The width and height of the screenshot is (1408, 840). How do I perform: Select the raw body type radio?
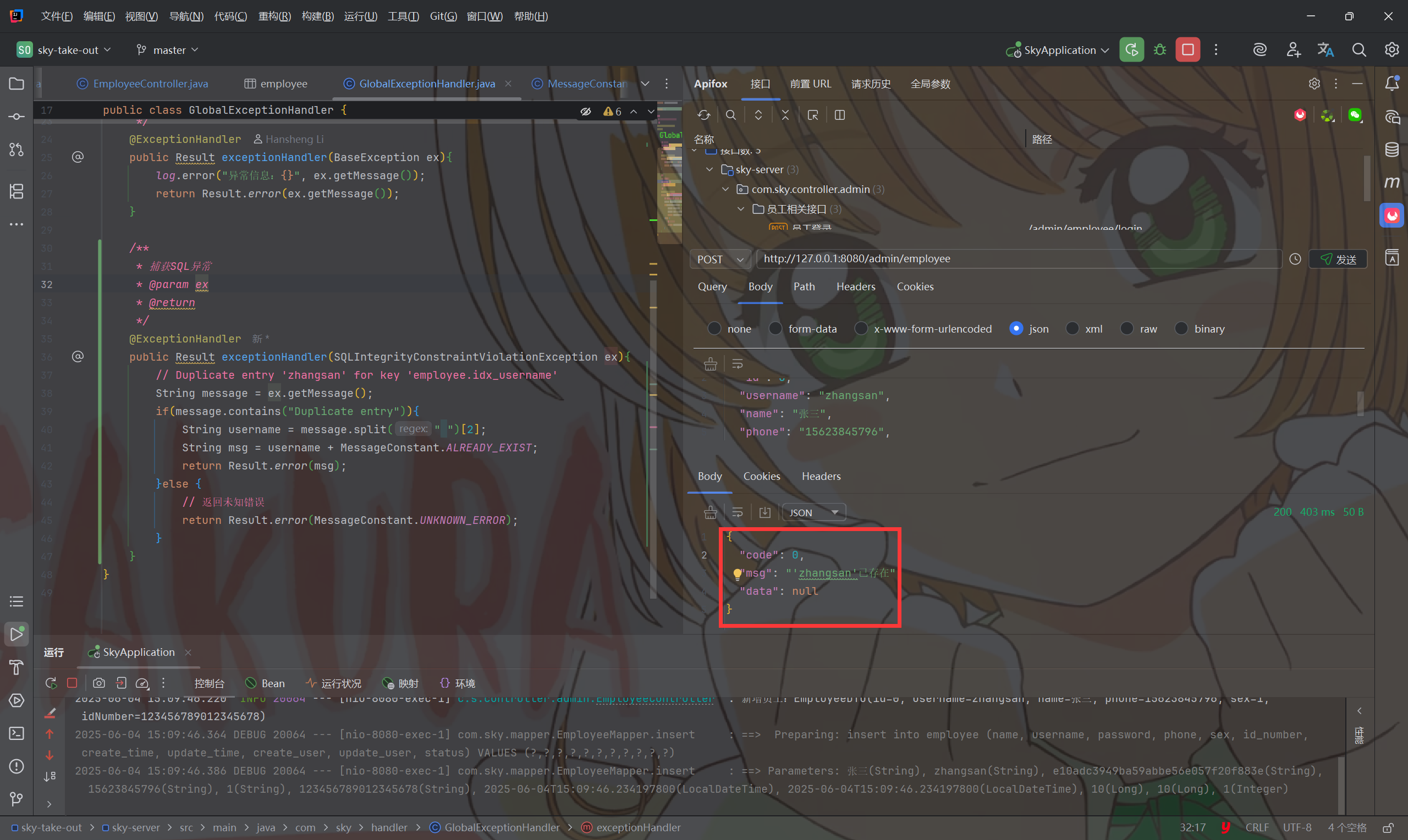[1127, 329]
